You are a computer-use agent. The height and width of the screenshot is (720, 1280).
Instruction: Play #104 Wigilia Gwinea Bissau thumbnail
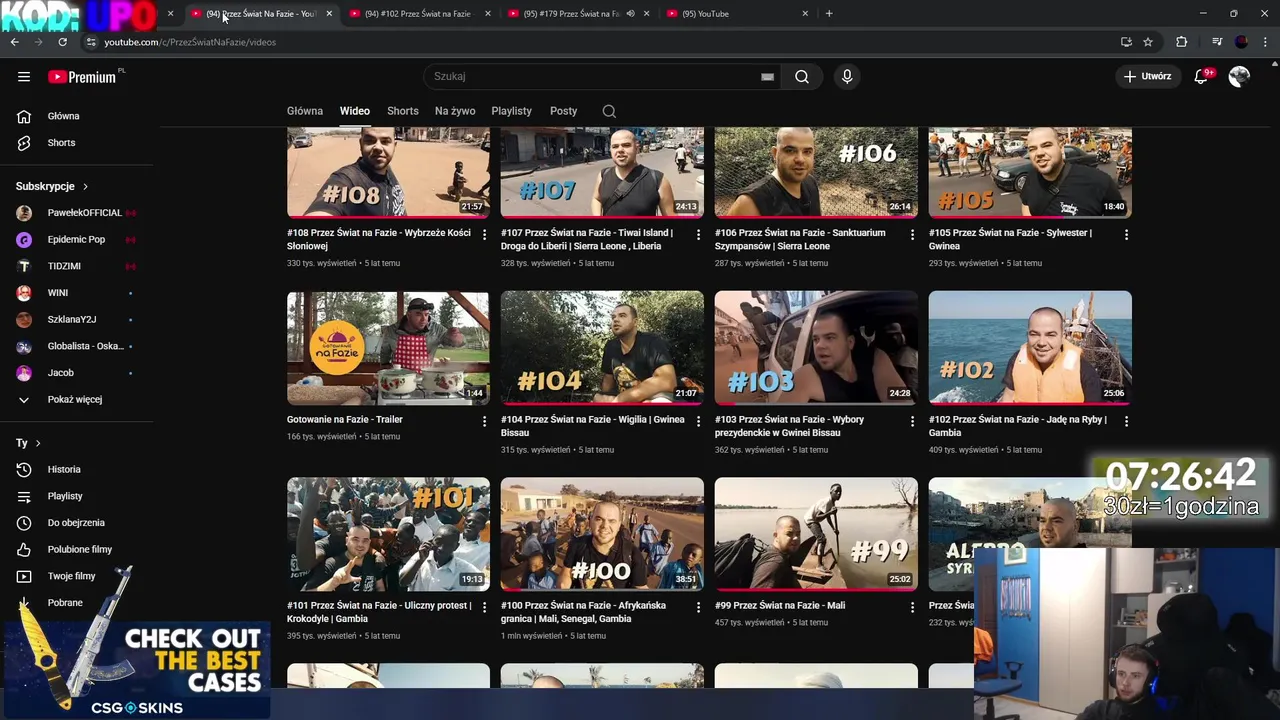coord(602,347)
